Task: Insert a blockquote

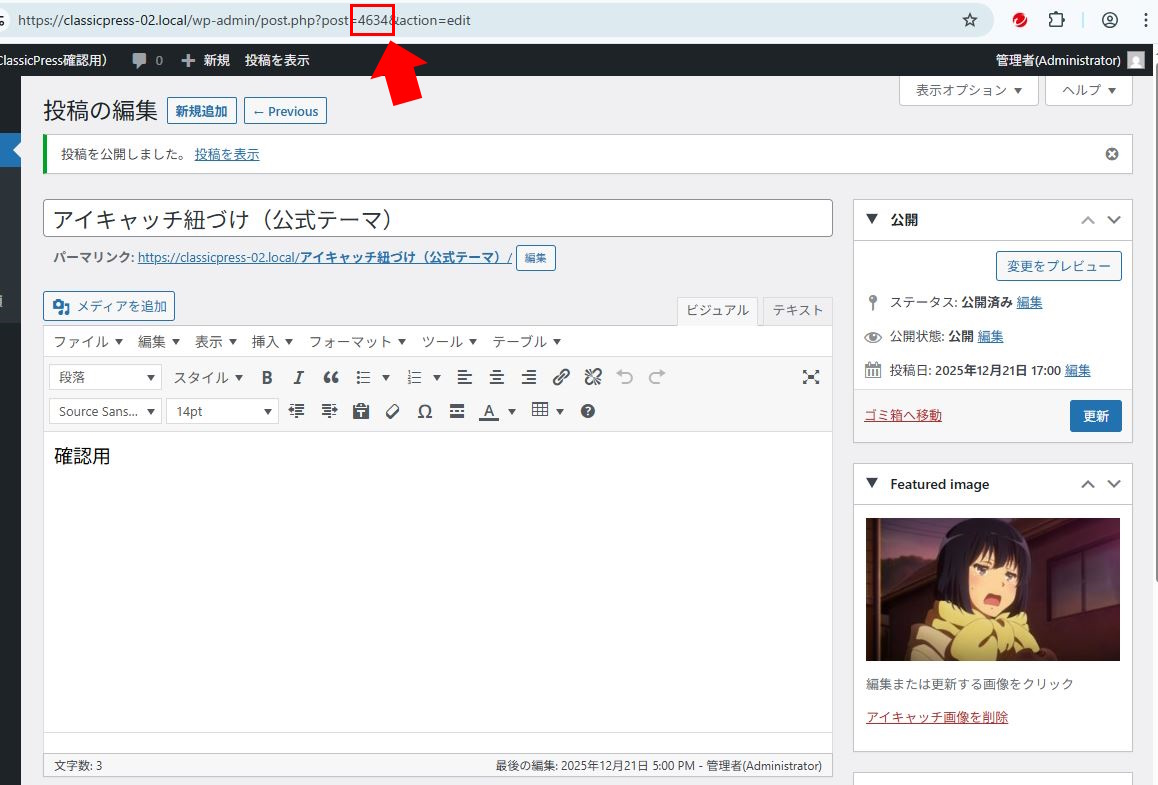Action: click(331, 377)
